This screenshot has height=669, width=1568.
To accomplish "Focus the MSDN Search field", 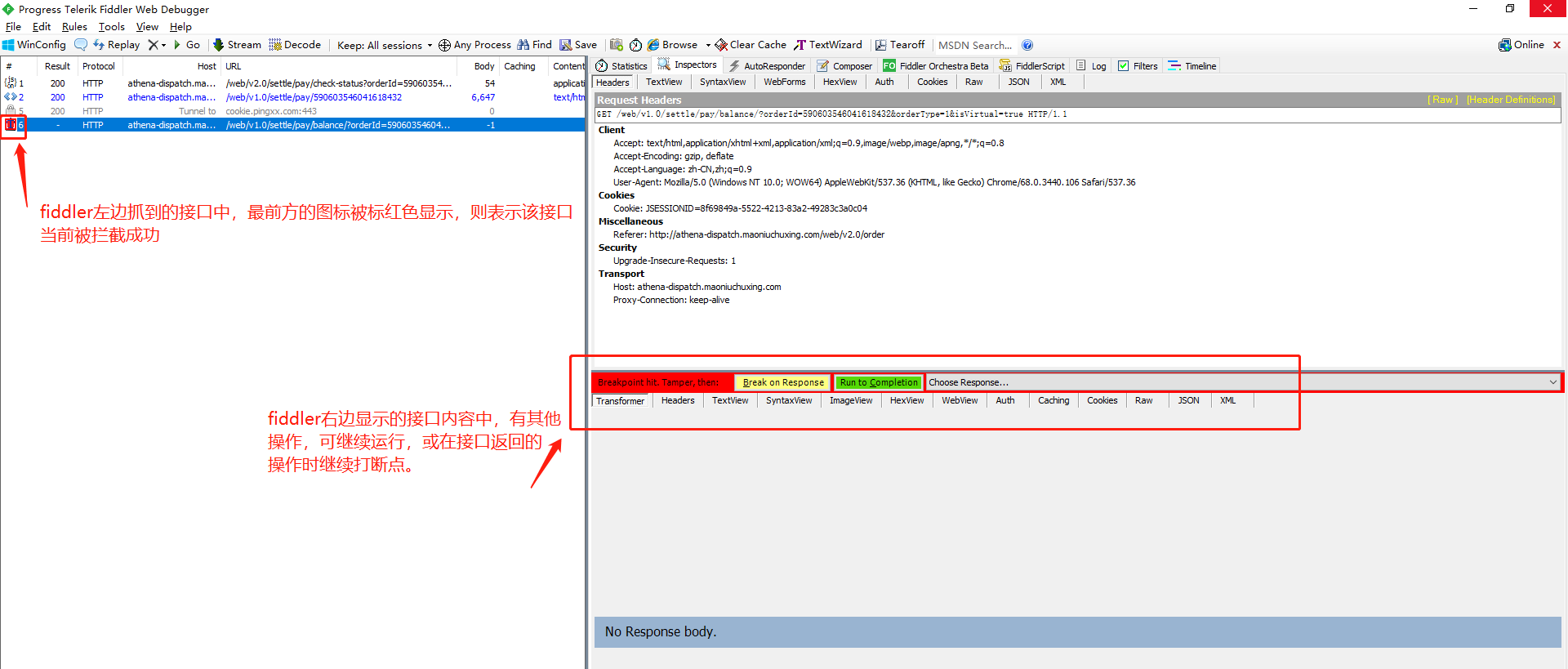I will click(x=975, y=45).
